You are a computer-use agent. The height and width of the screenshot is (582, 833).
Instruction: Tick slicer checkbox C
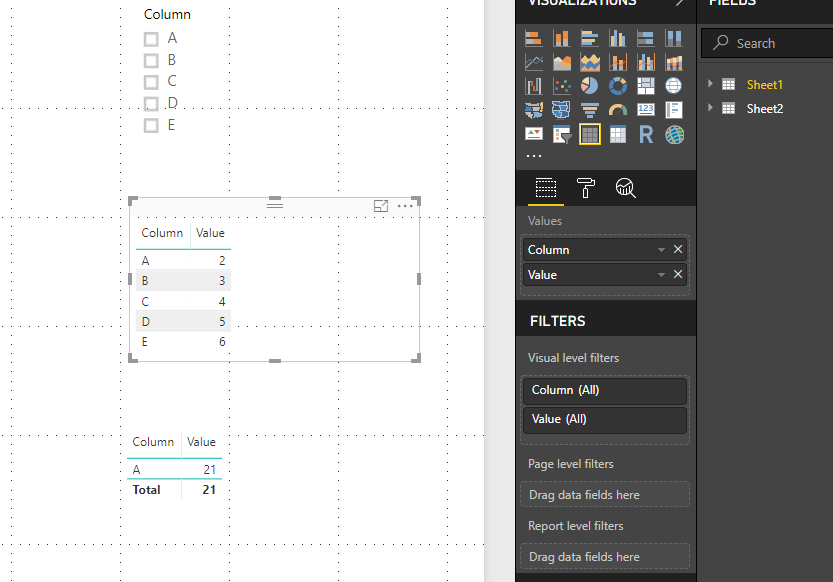coord(151,82)
